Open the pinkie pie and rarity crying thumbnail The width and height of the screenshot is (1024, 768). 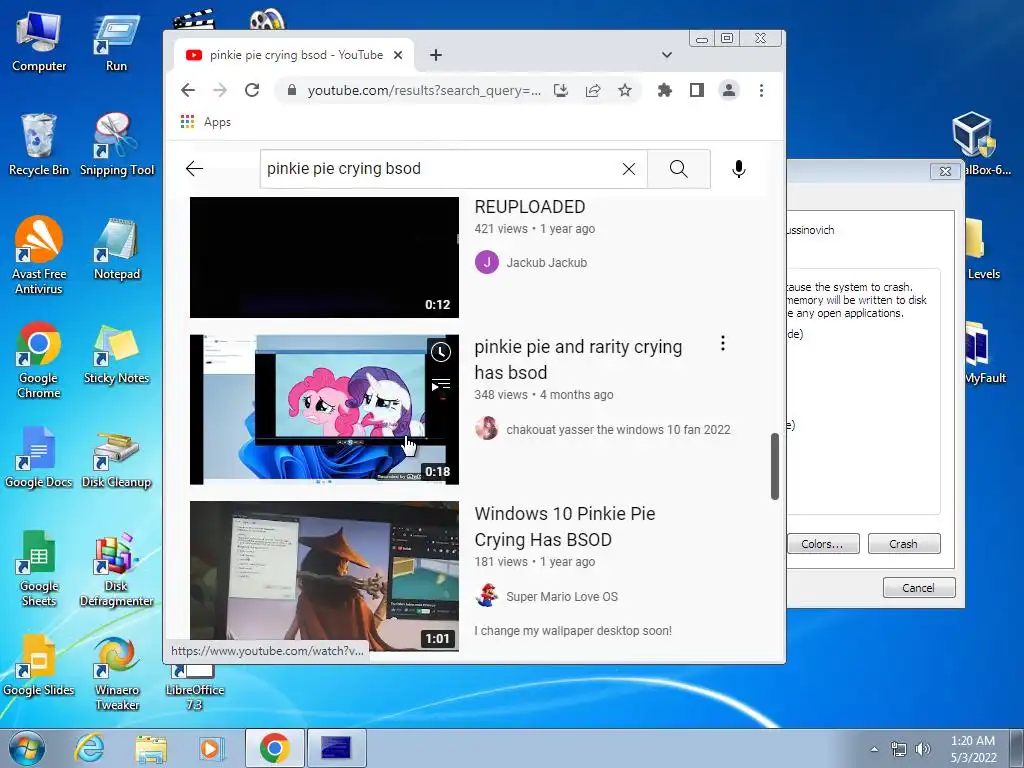324,409
